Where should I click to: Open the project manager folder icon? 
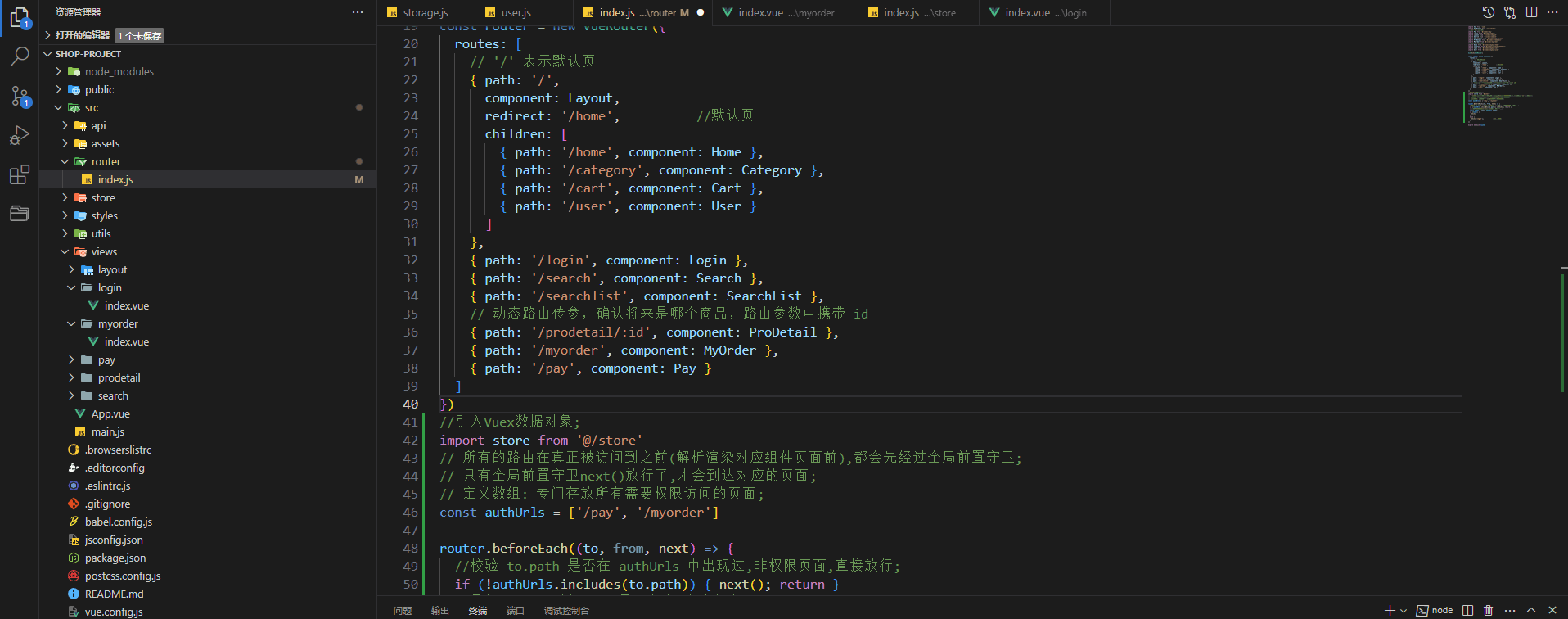pyautogui.click(x=20, y=214)
